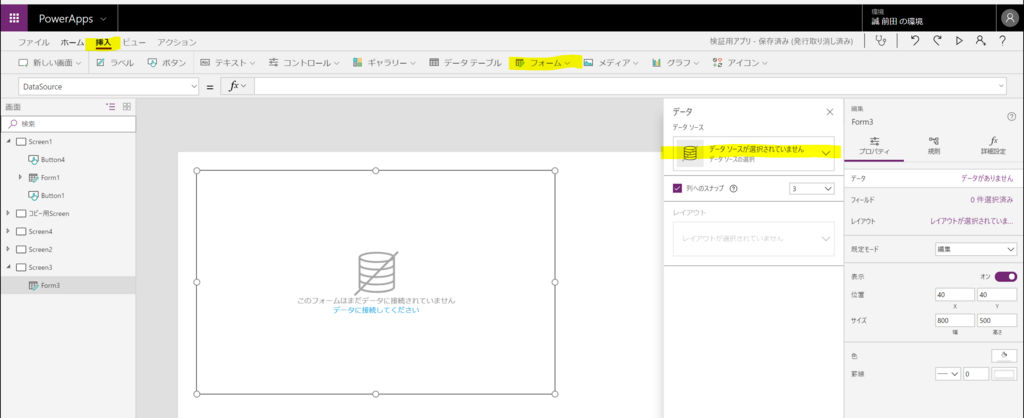Viewport: 1024px width, 418px height.
Task: Close the データ pane
Action: (829, 112)
